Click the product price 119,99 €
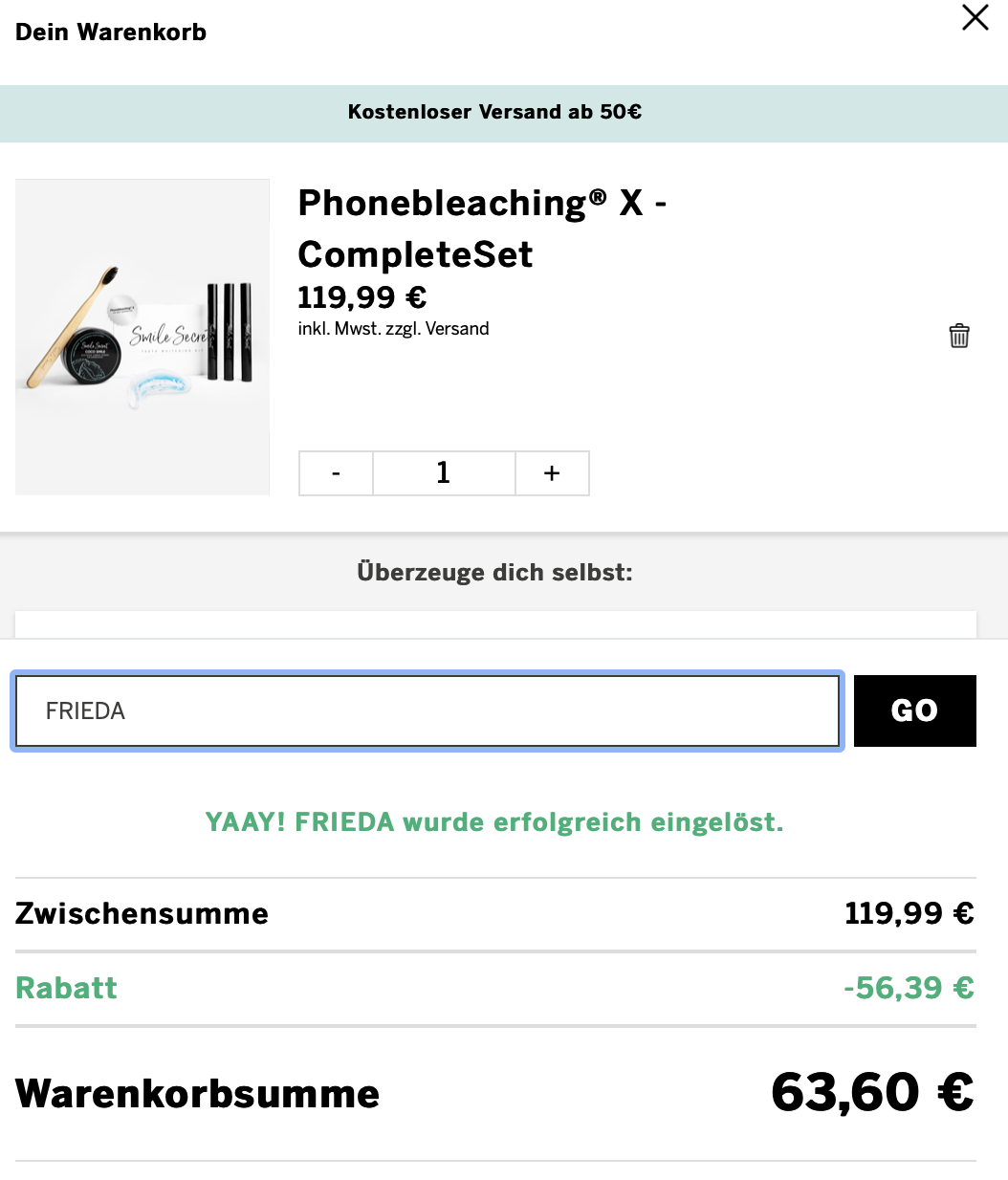Viewport: 1008px width, 1180px height. pyautogui.click(x=362, y=297)
